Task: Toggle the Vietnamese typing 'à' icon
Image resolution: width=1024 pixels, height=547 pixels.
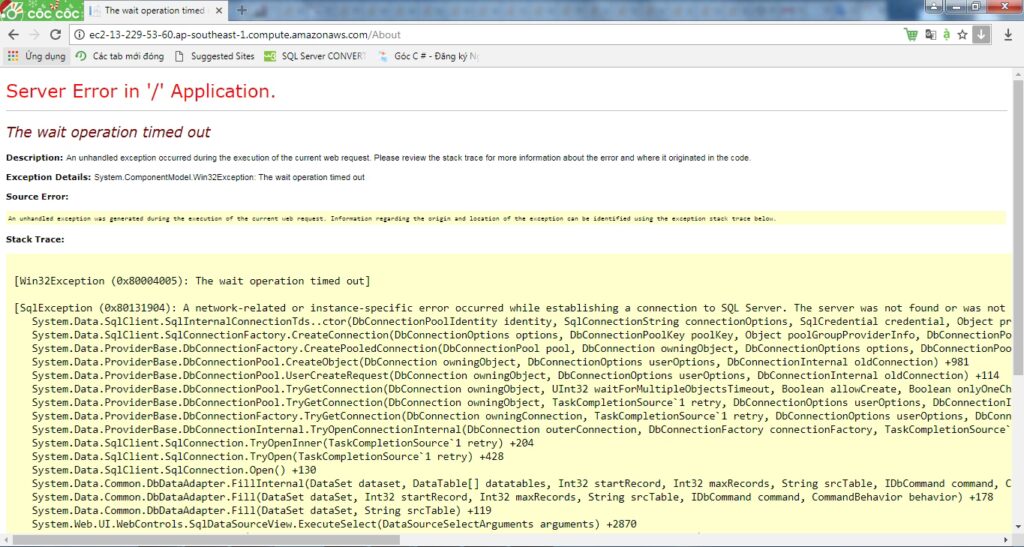Action: click(x=945, y=34)
